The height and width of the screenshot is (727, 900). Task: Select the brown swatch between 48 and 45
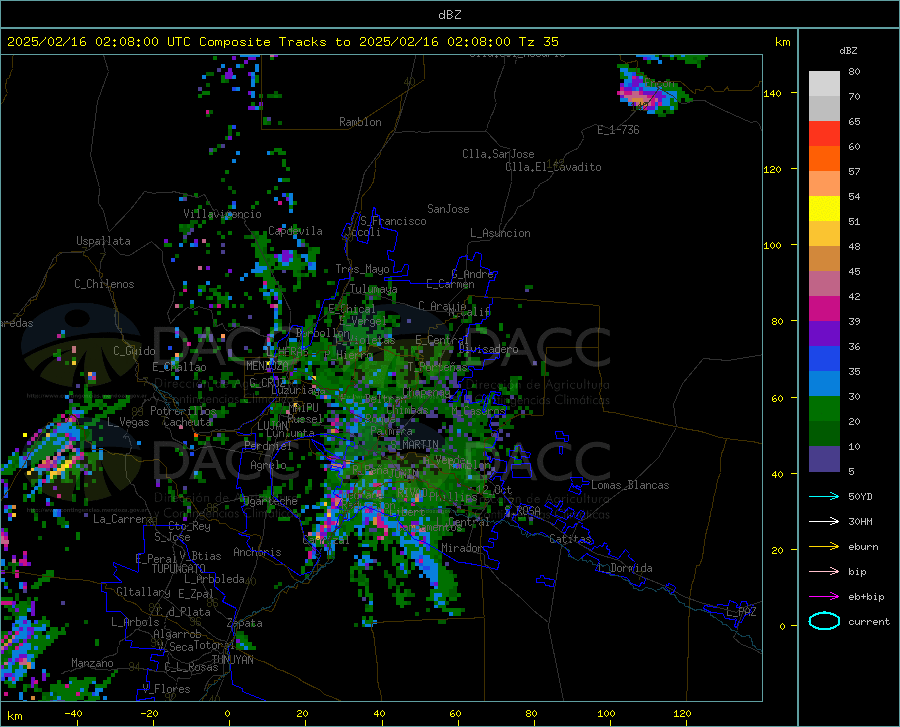click(824, 259)
